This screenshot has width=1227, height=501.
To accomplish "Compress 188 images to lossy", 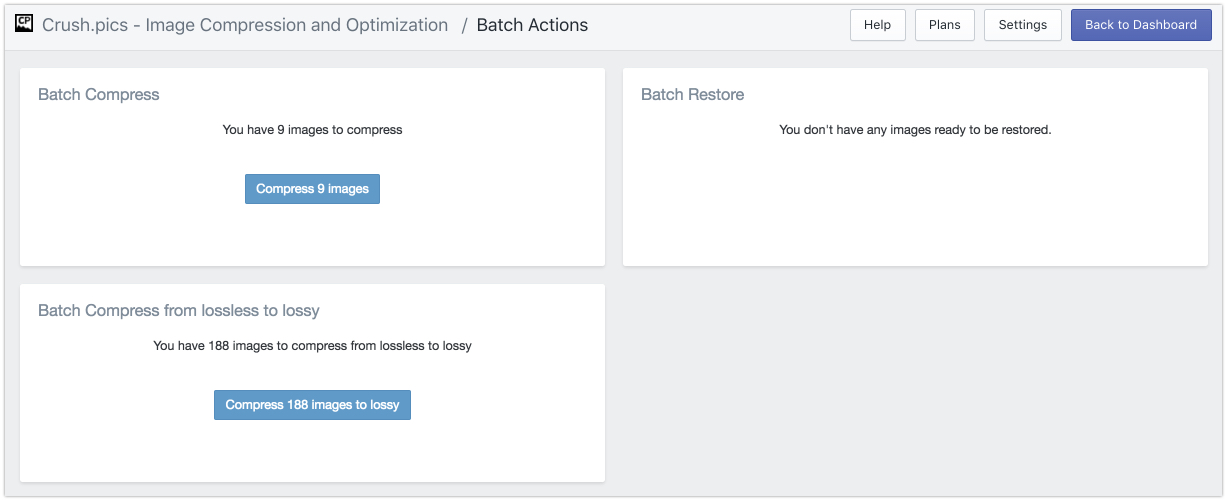I will click(x=312, y=405).
